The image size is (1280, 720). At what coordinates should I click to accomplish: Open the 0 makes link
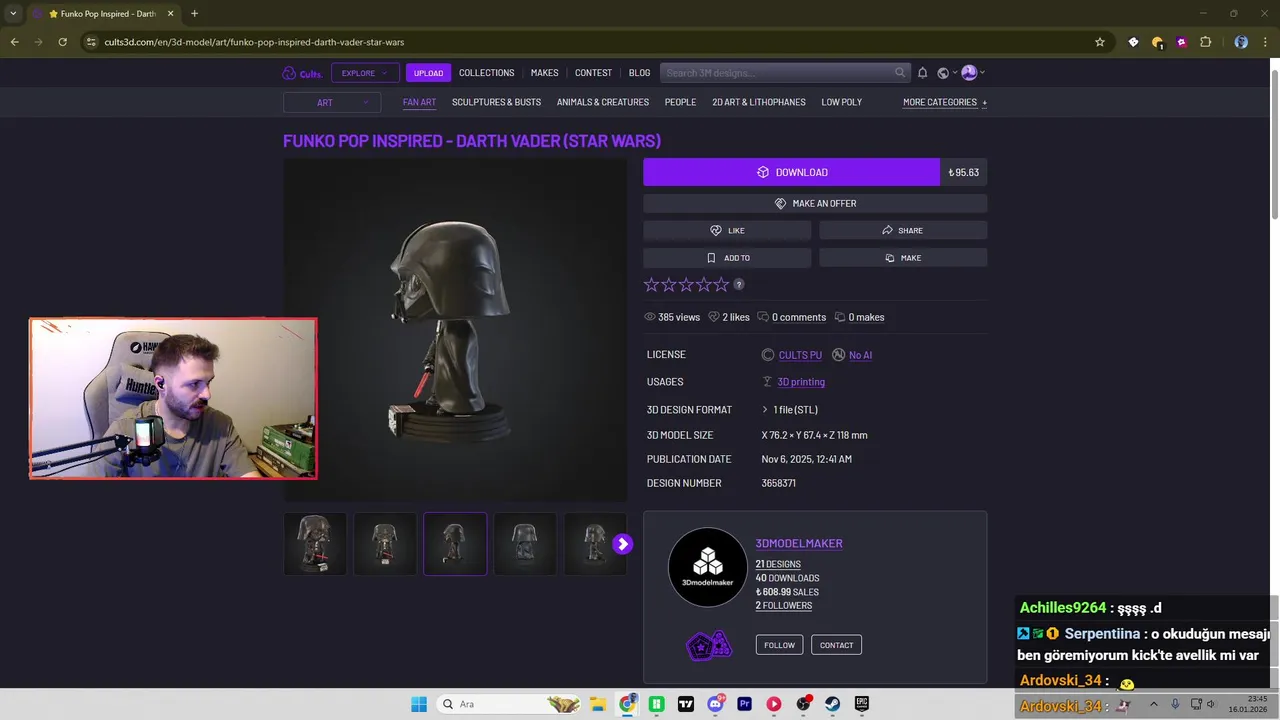click(x=866, y=317)
